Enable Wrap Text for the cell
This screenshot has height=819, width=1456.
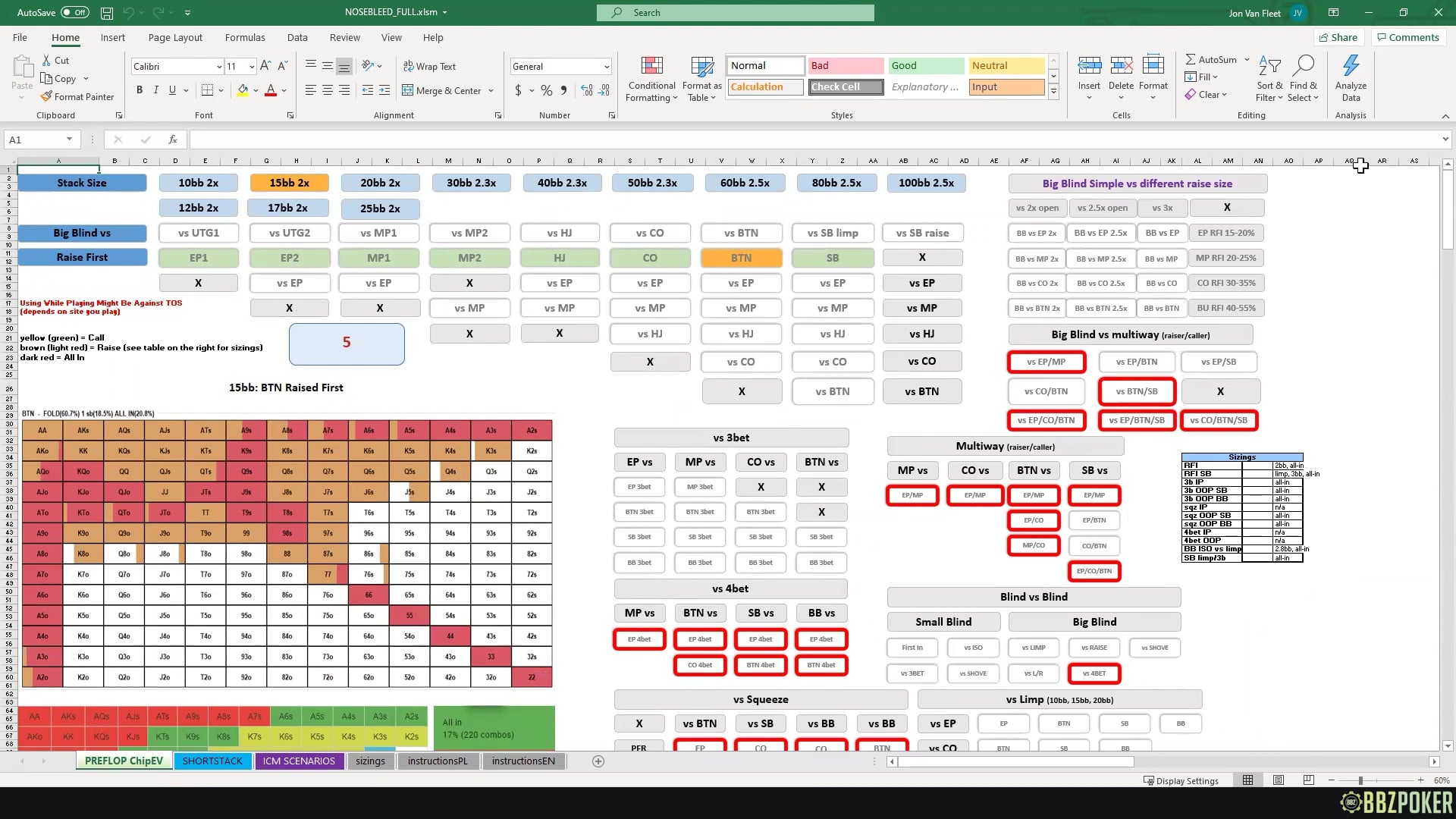(429, 66)
